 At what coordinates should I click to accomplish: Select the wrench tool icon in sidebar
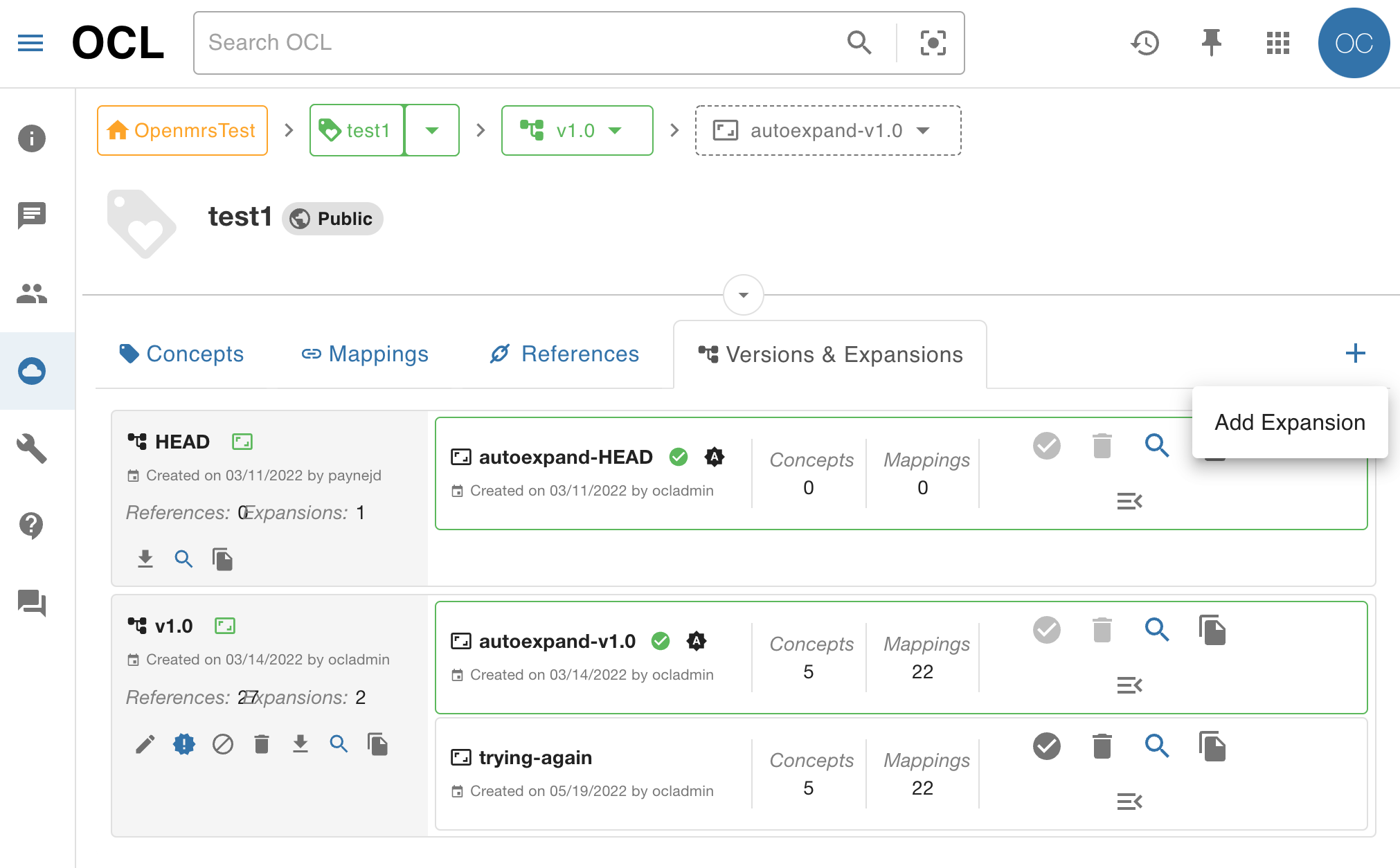(x=30, y=449)
